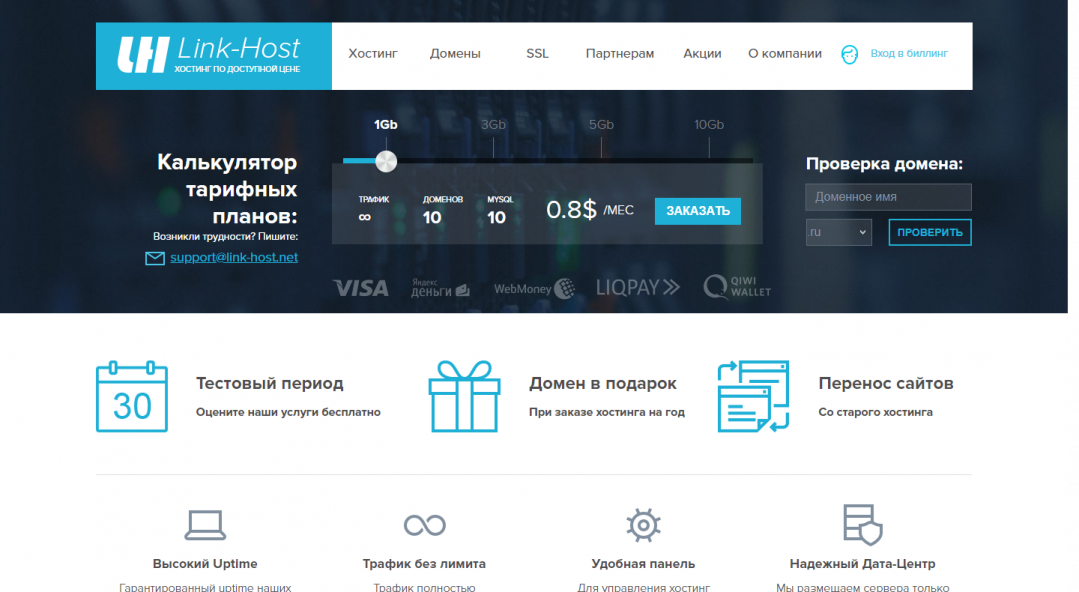Image resolution: width=1079 pixels, height=592 pixels.
Task: Click the Доменное имя input field
Action: (888, 197)
